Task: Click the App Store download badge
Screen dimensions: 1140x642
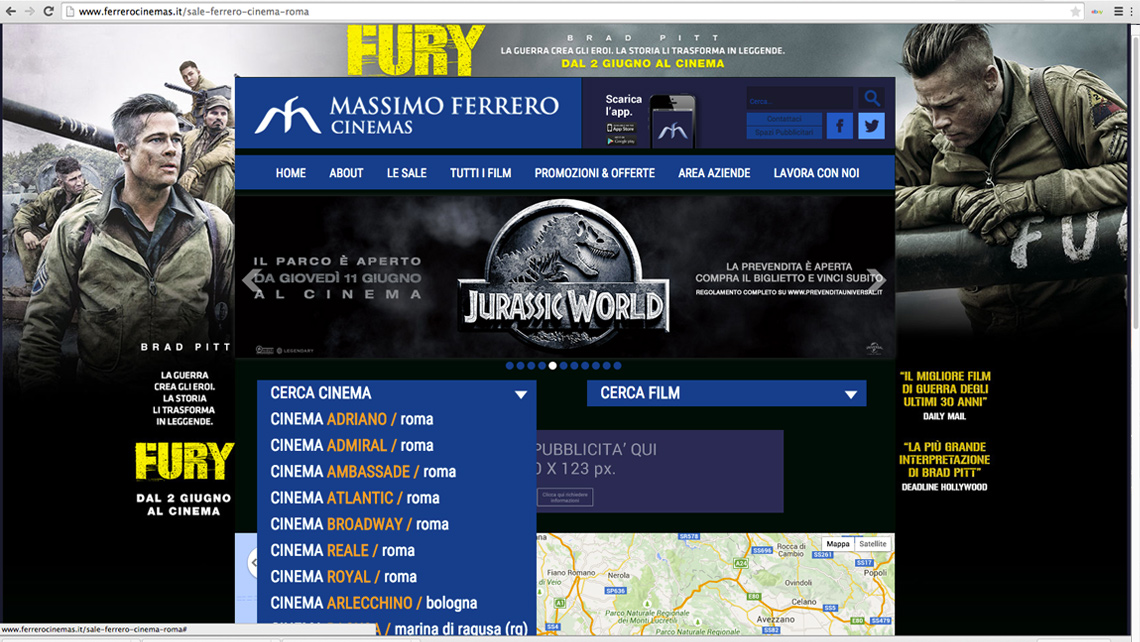Action: click(621, 128)
